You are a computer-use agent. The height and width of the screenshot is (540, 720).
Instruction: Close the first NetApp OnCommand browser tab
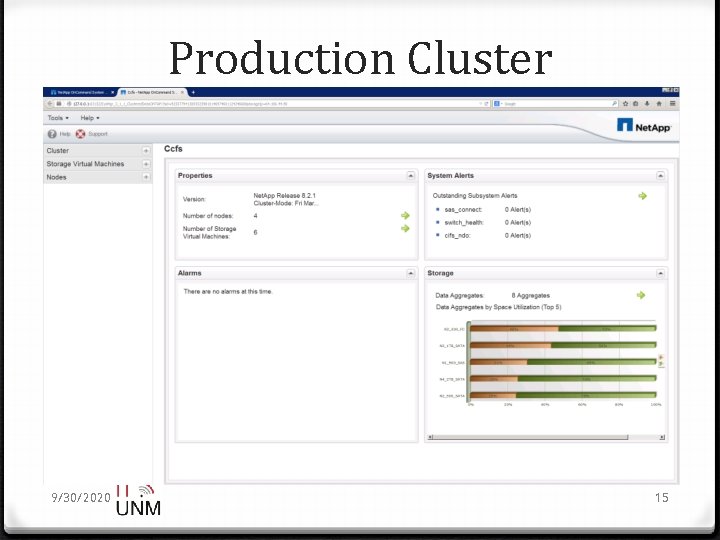[x=112, y=92]
